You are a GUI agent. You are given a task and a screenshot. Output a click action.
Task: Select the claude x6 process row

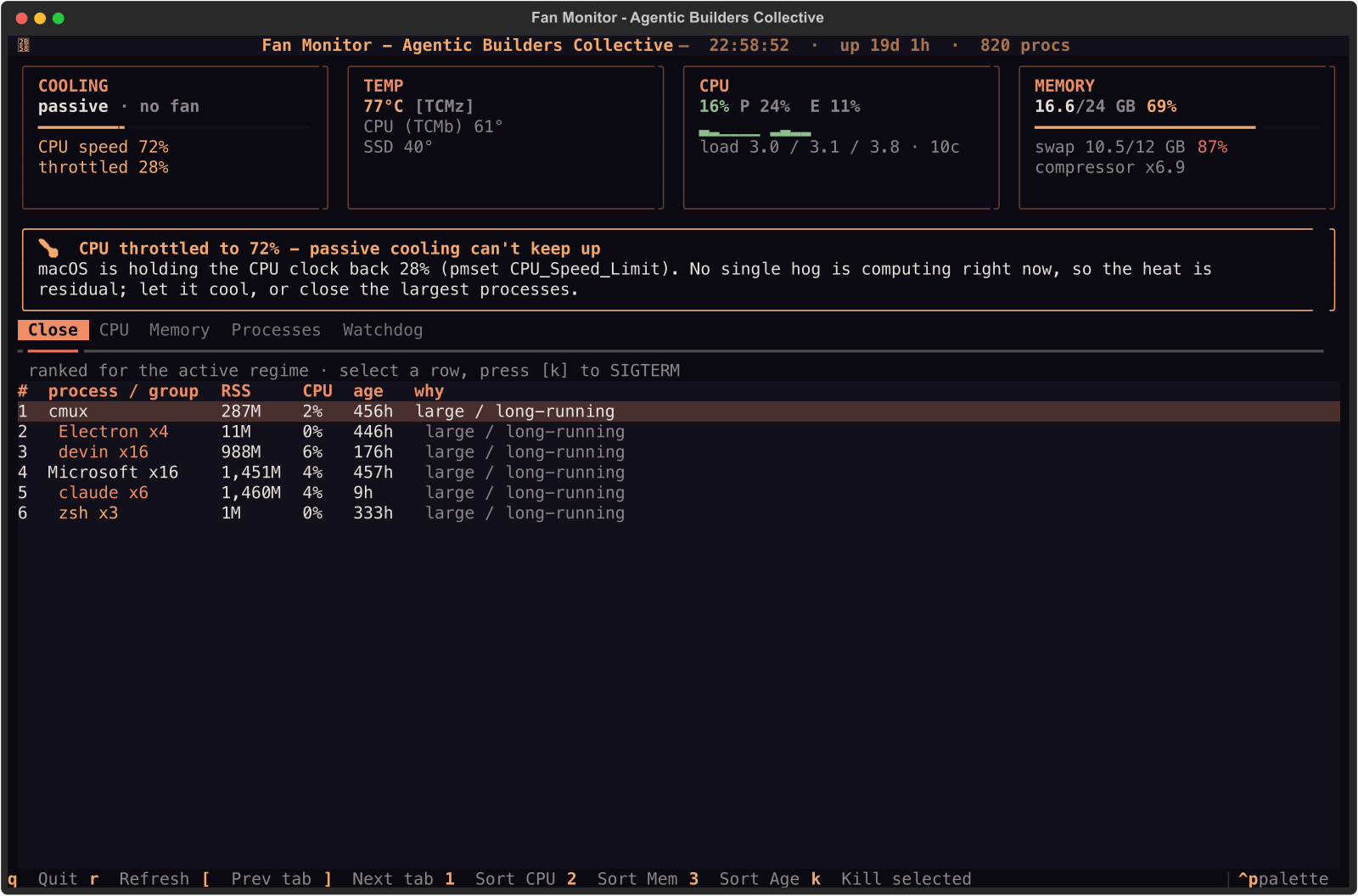pos(679,493)
